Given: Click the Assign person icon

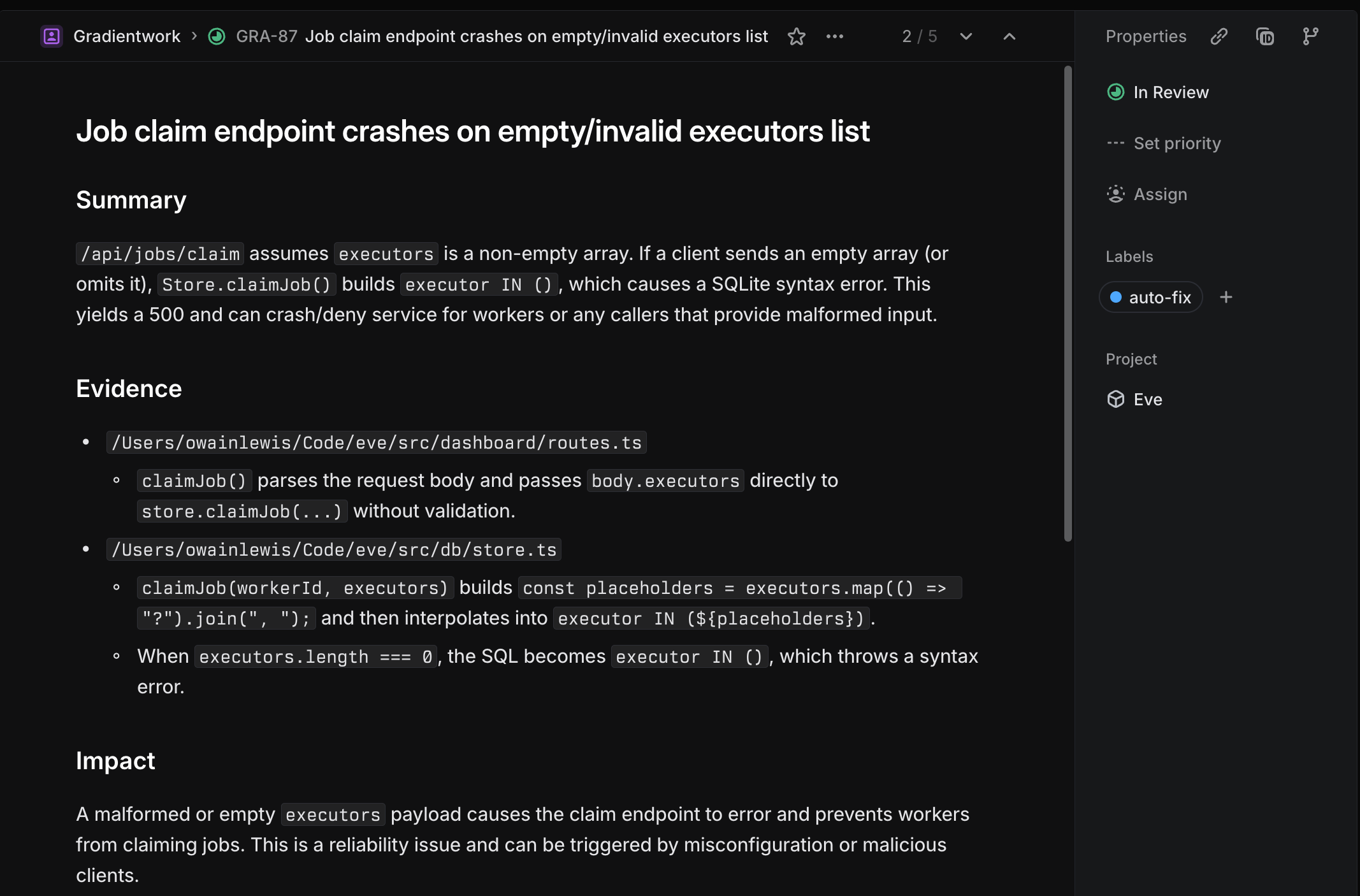Looking at the screenshot, I should point(1115,194).
